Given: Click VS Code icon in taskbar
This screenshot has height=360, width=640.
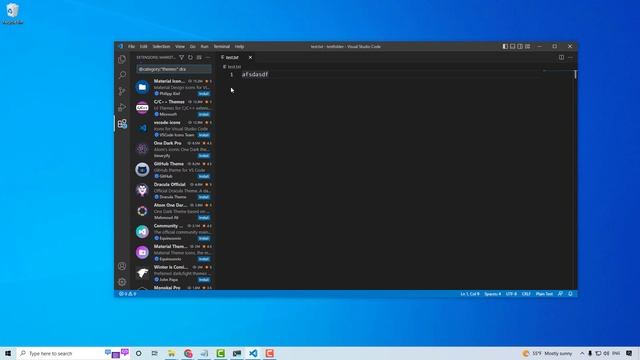Looking at the screenshot, I should pyautogui.click(x=253, y=353).
